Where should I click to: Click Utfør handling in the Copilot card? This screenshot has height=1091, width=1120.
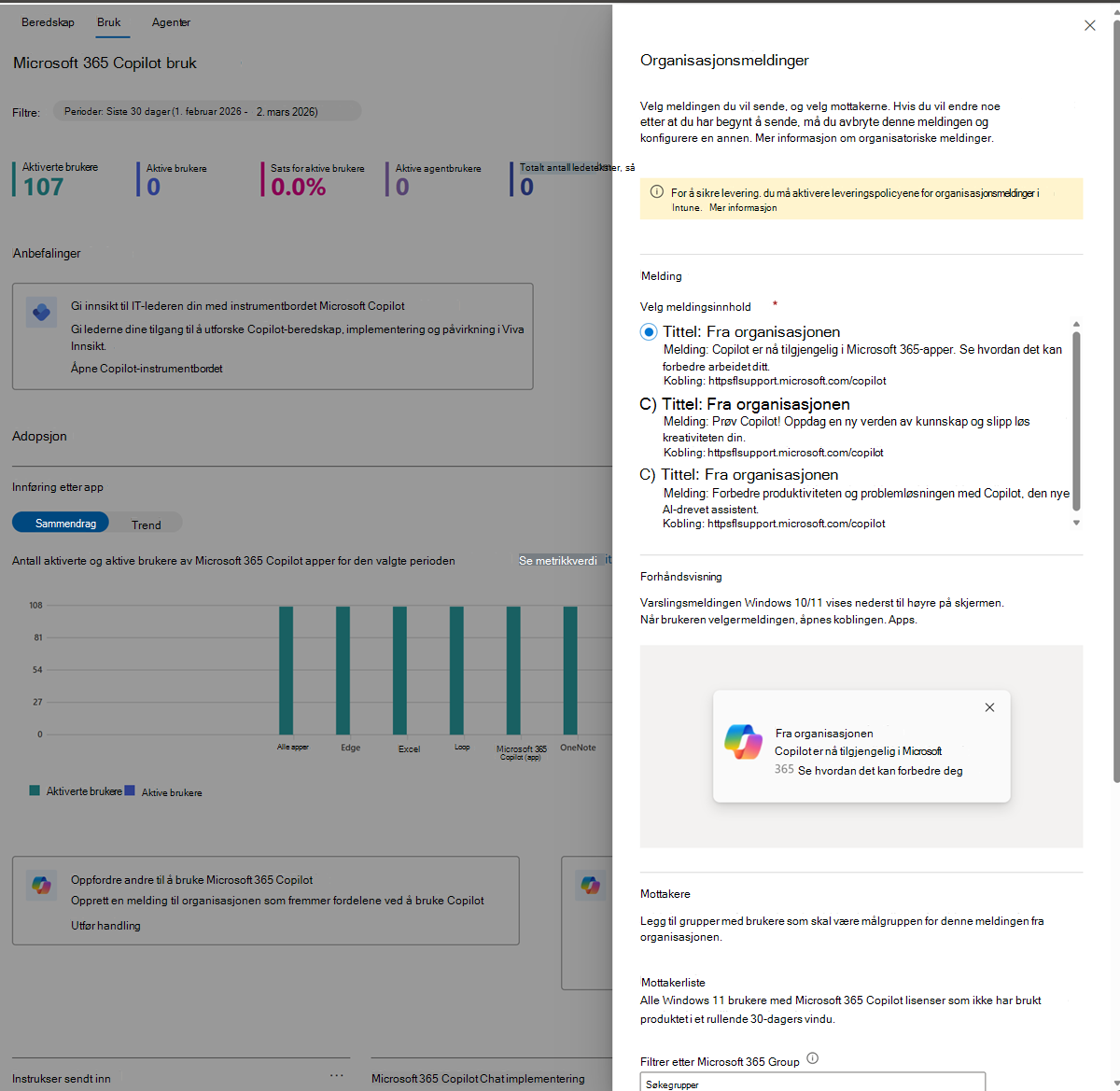click(105, 926)
